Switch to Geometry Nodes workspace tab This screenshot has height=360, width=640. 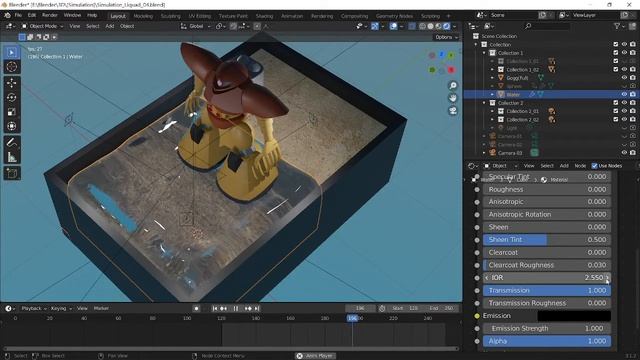click(394, 16)
